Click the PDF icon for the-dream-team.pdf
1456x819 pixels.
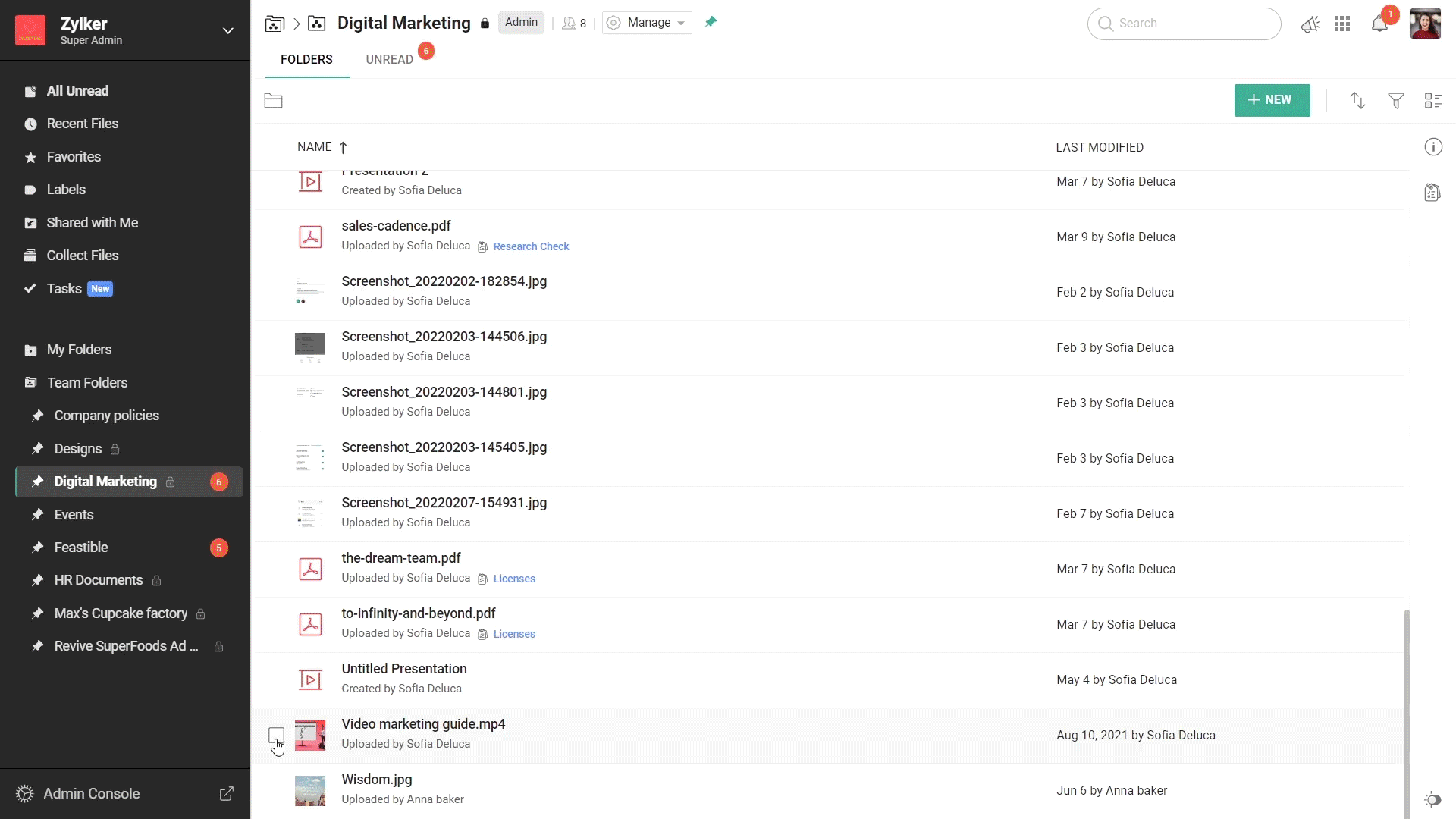click(310, 569)
